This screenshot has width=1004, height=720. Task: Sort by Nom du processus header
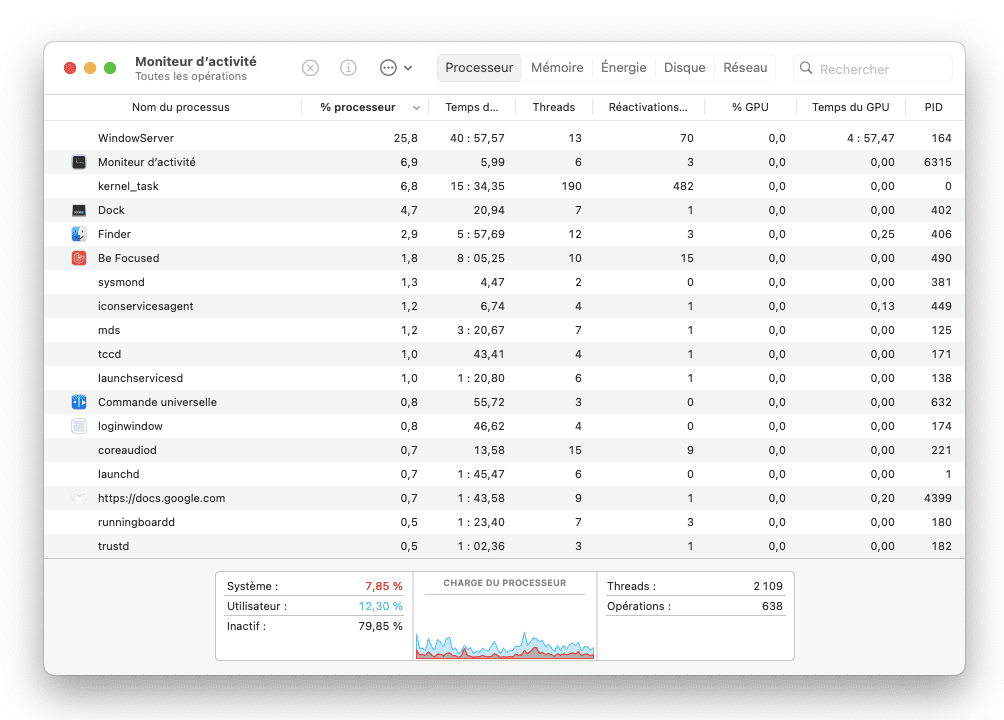coord(180,107)
